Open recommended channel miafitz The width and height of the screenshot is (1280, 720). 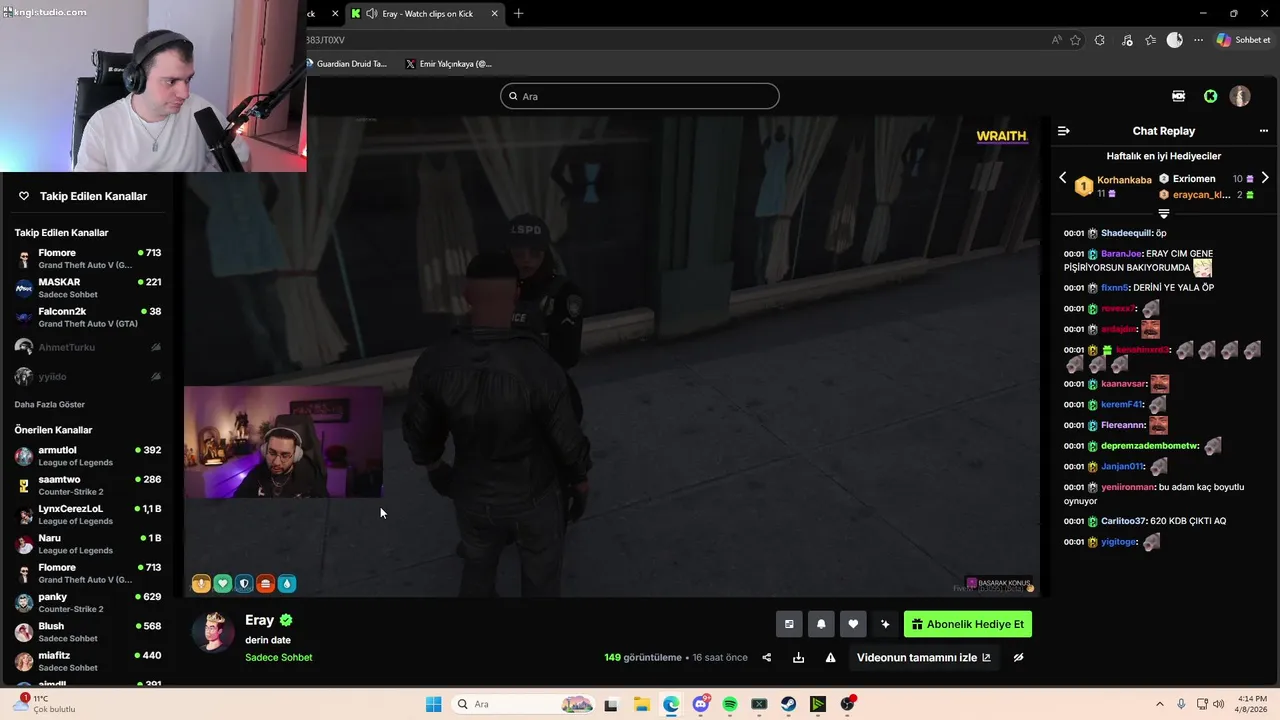[88, 661]
